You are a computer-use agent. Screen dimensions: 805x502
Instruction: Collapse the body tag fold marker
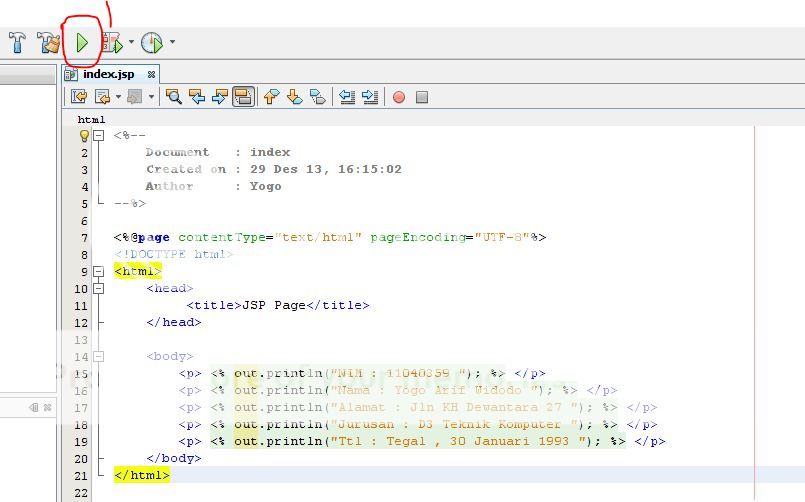click(x=98, y=356)
